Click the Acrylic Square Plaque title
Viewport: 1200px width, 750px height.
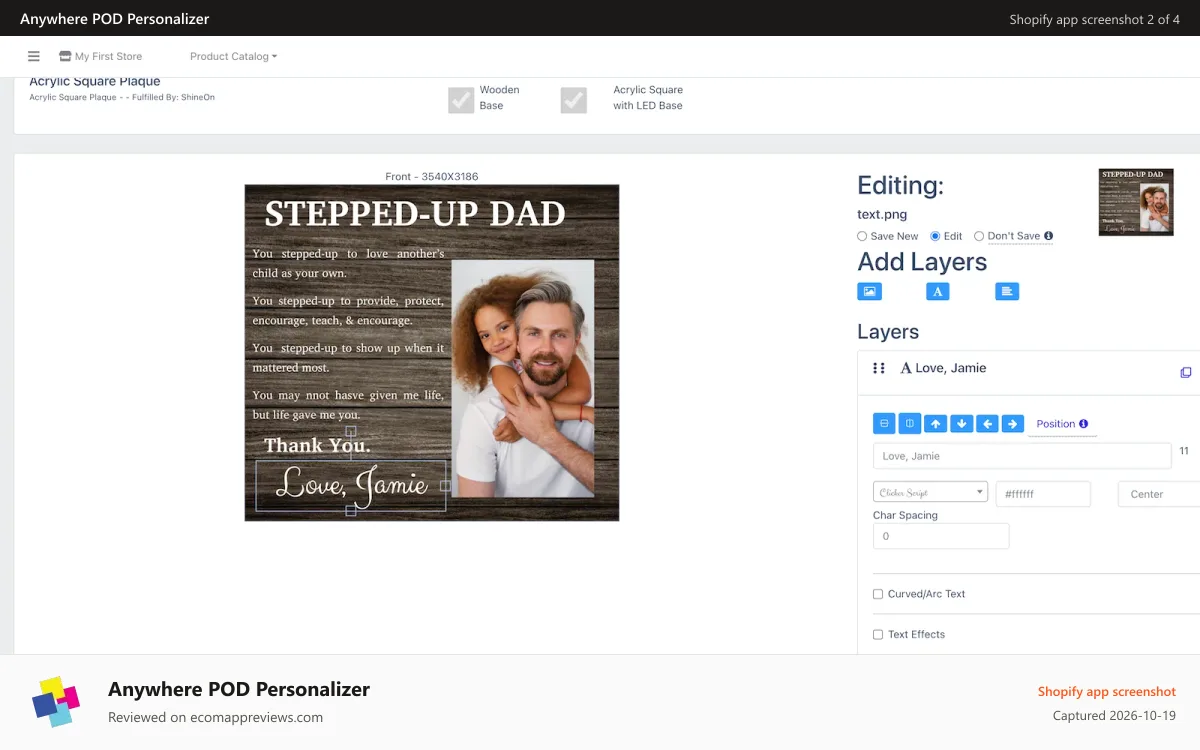[x=95, y=82]
